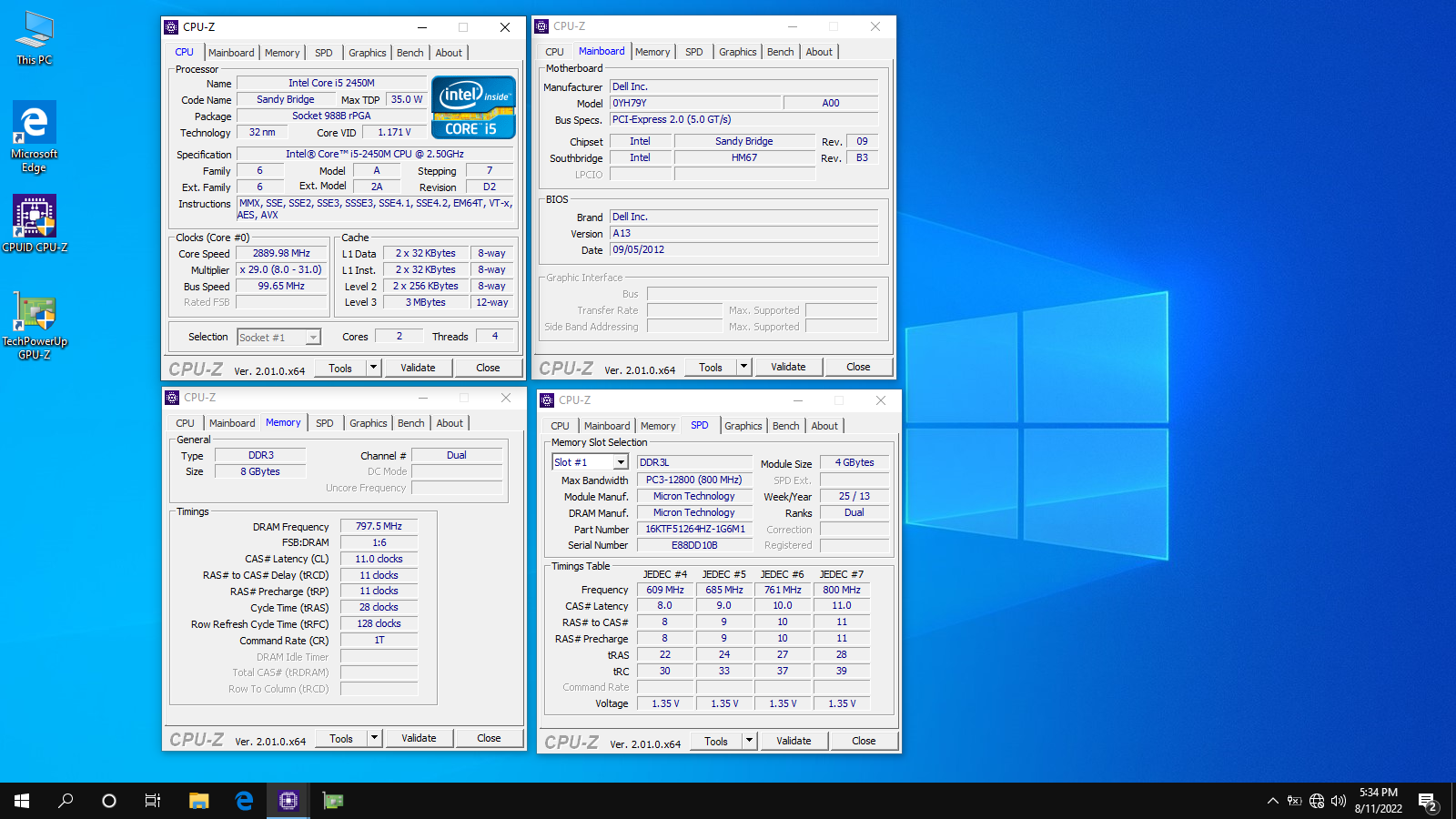The width and height of the screenshot is (1456, 819).
Task: Click CPU name field Intel Core i5 2450M
Action: [x=331, y=83]
